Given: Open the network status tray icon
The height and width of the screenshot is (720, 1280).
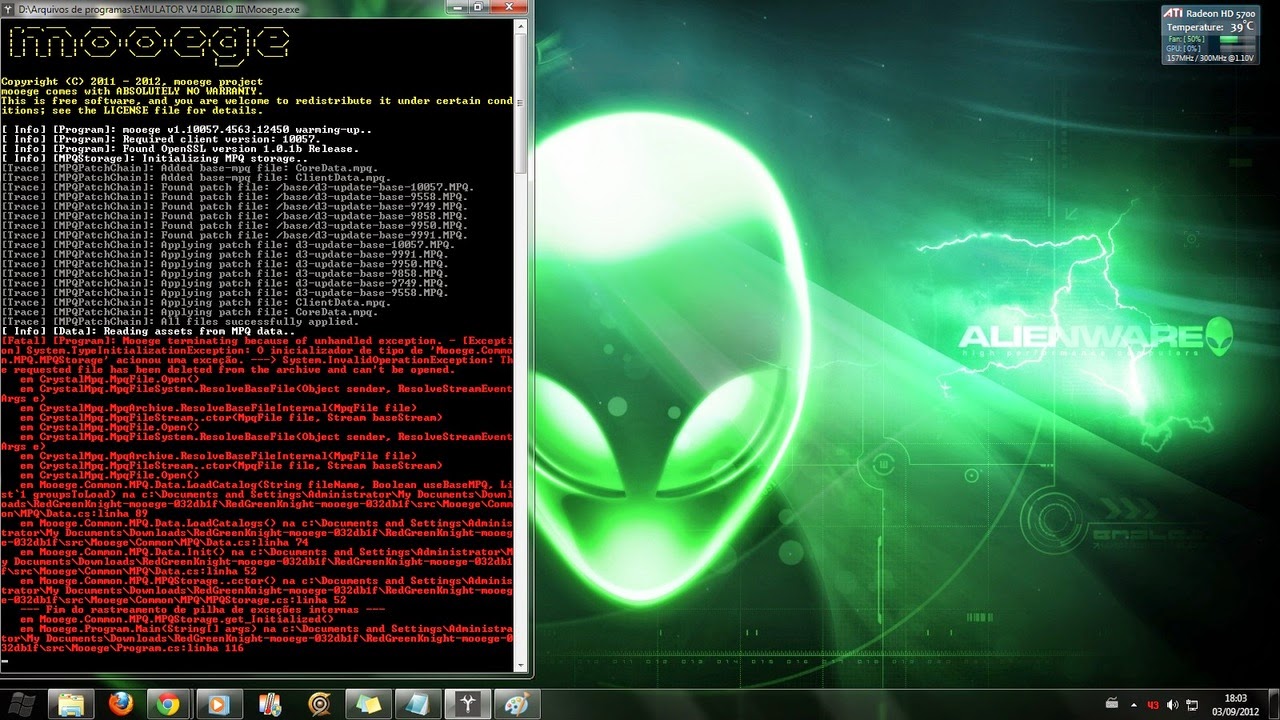Looking at the screenshot, I should [1192, 705].
